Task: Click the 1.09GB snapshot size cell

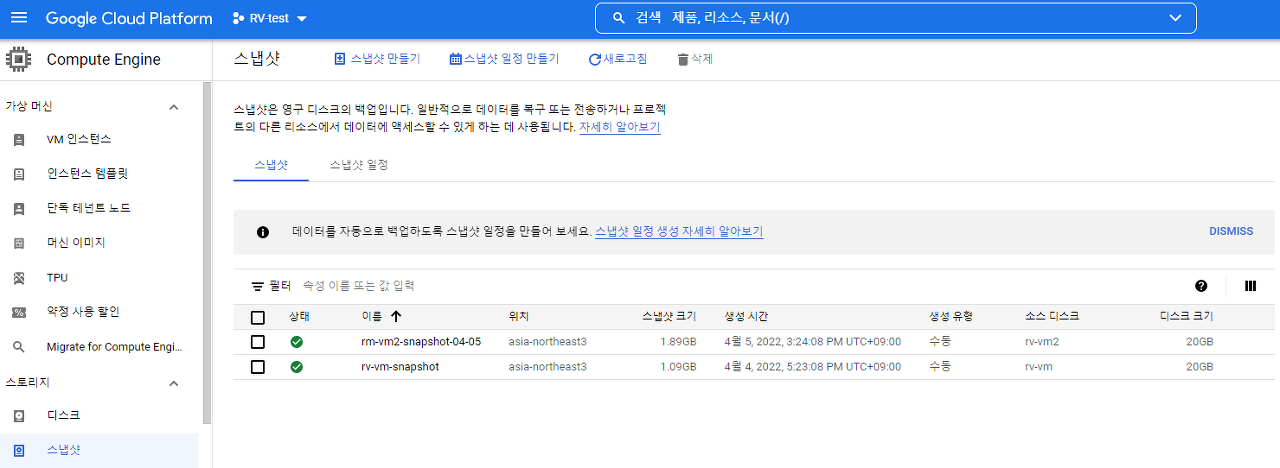Action: (x=679, y=367)
